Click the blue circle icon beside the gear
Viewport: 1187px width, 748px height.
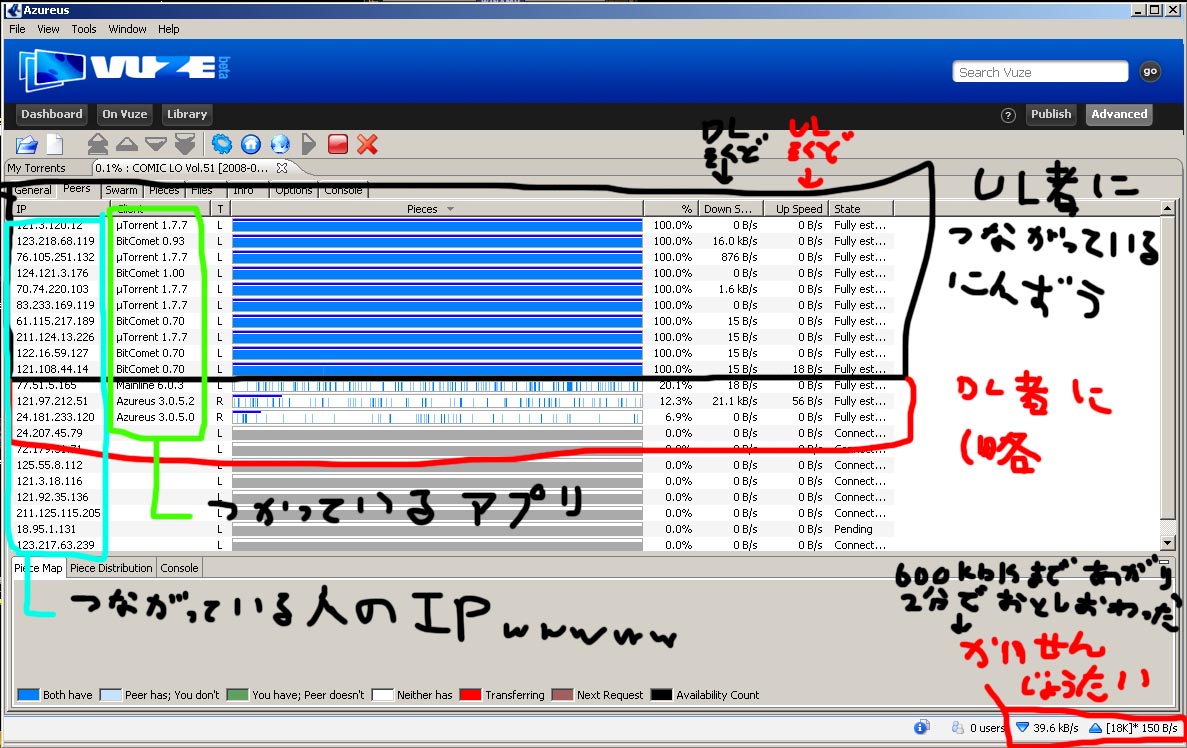point(251,144)
